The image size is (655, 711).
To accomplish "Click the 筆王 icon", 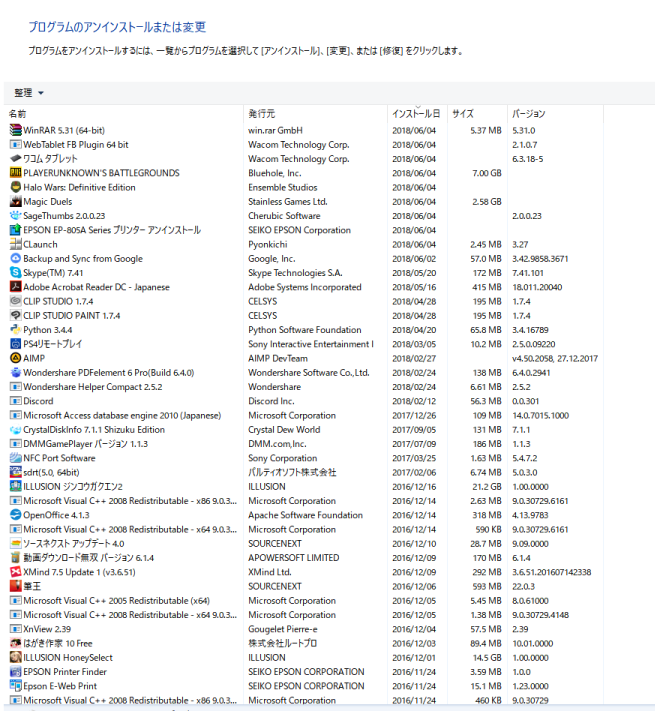I will coord(16,586).
